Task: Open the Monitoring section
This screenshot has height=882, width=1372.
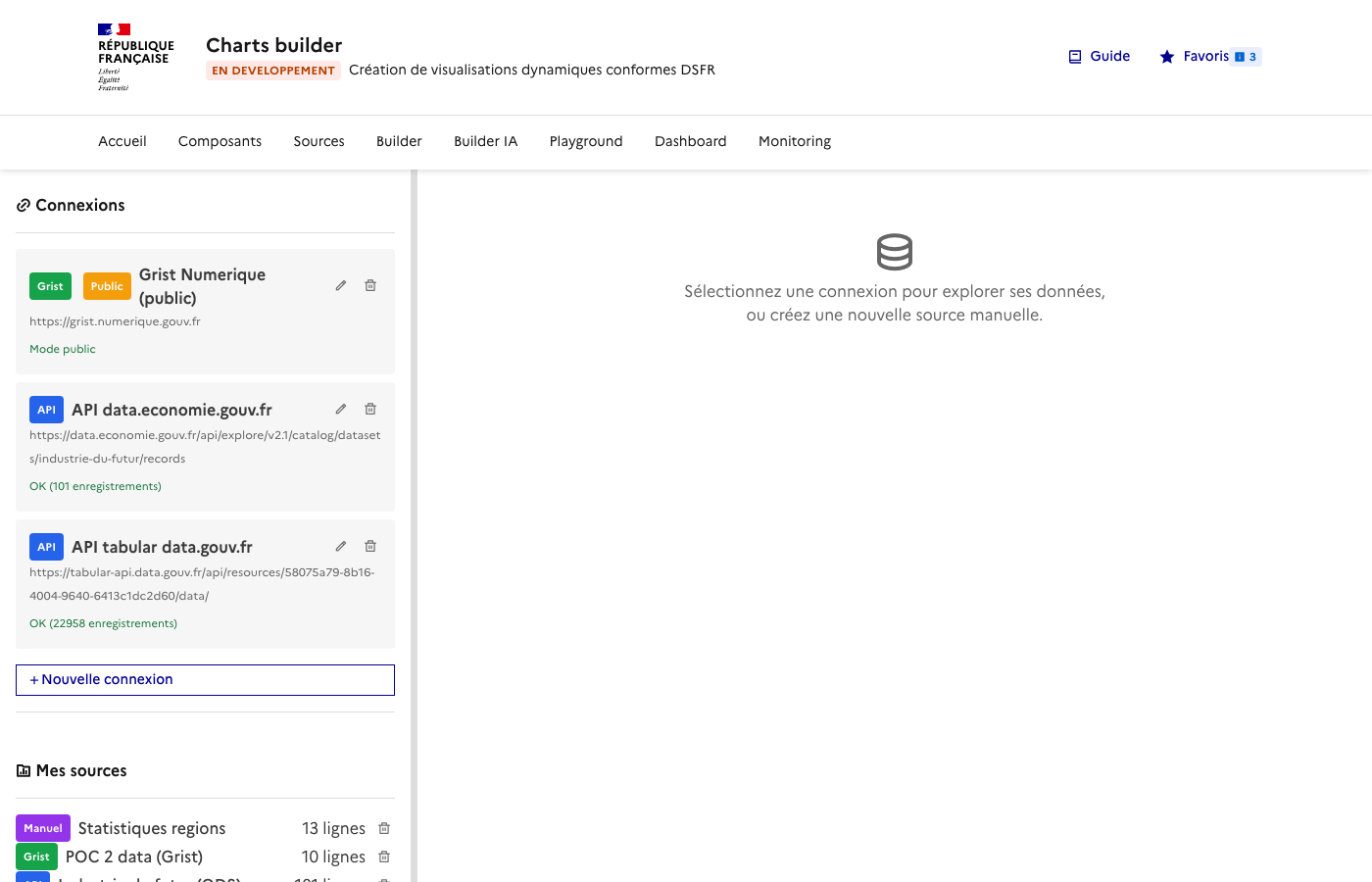Action: tap(794, 141)
